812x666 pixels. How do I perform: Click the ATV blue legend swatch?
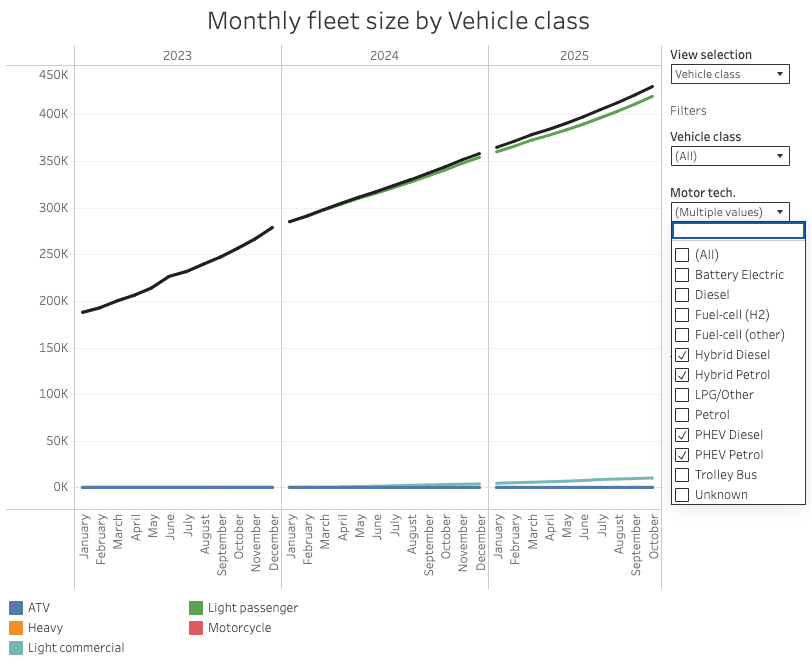(x=15, y=608)
